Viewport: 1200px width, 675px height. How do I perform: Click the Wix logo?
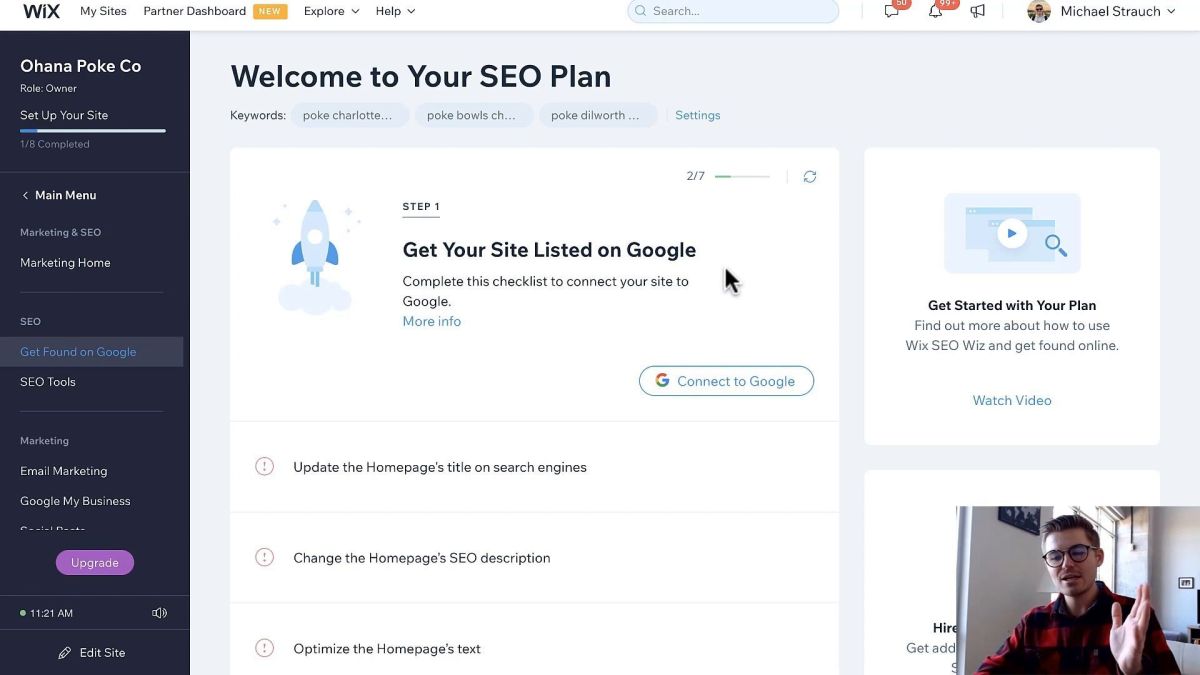point(41,11)
